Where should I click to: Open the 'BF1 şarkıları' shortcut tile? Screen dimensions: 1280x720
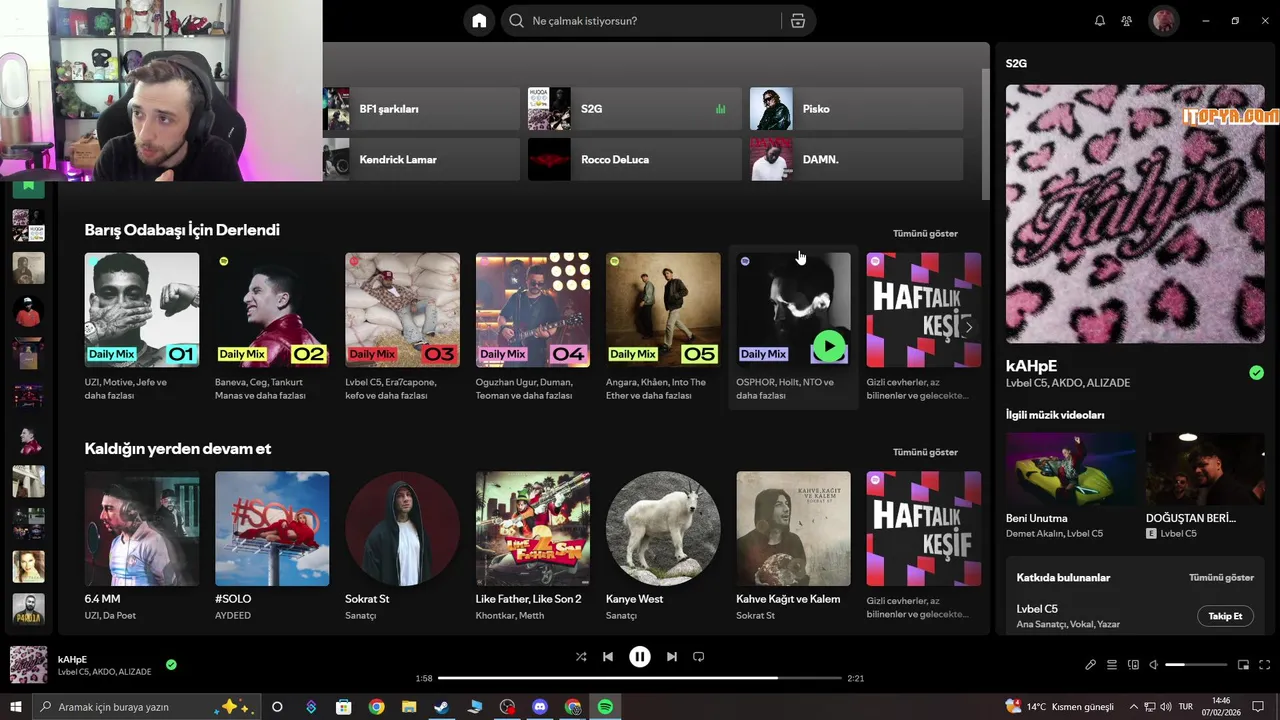421,109
